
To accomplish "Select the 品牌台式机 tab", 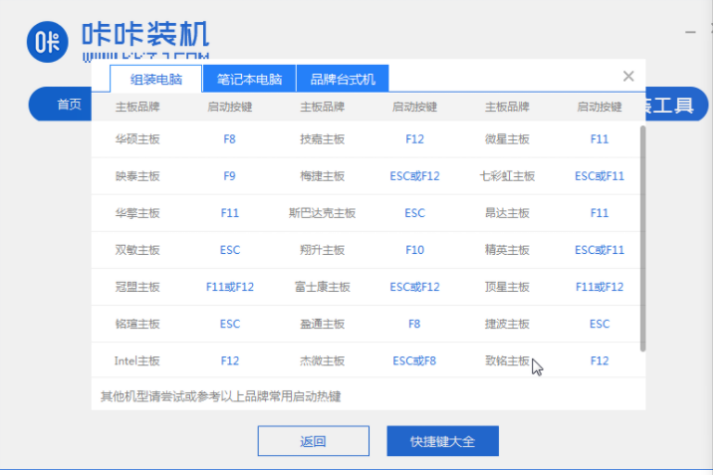I will tap(342, 79).
